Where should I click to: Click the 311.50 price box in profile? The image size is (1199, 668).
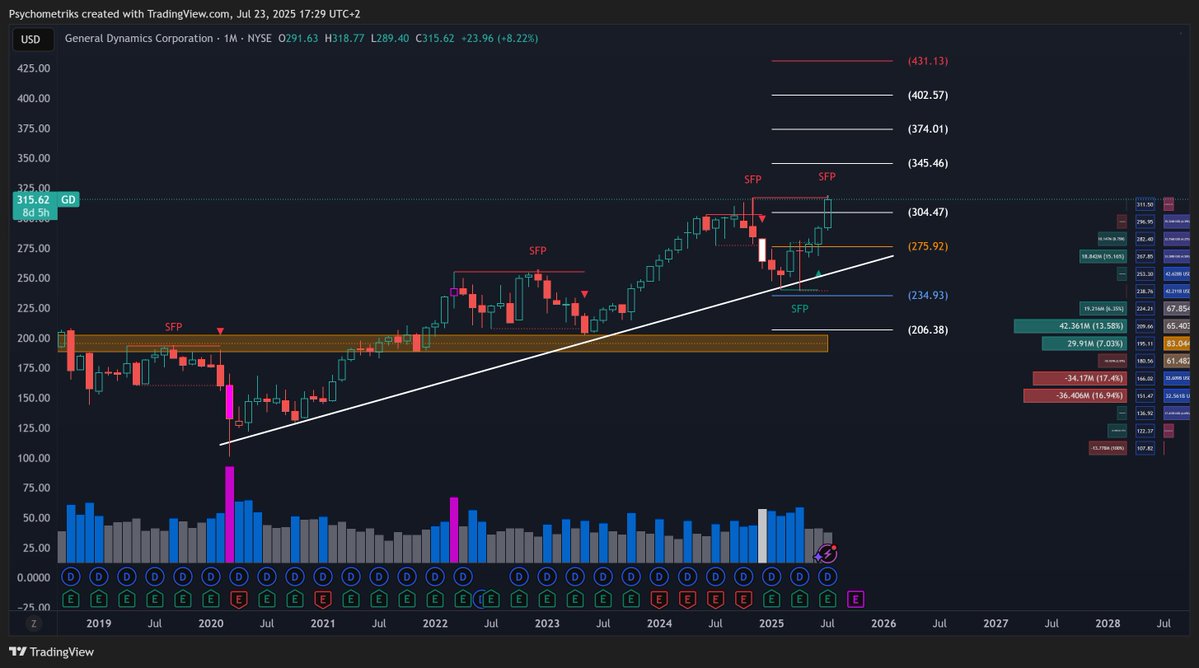[1145, 204]
